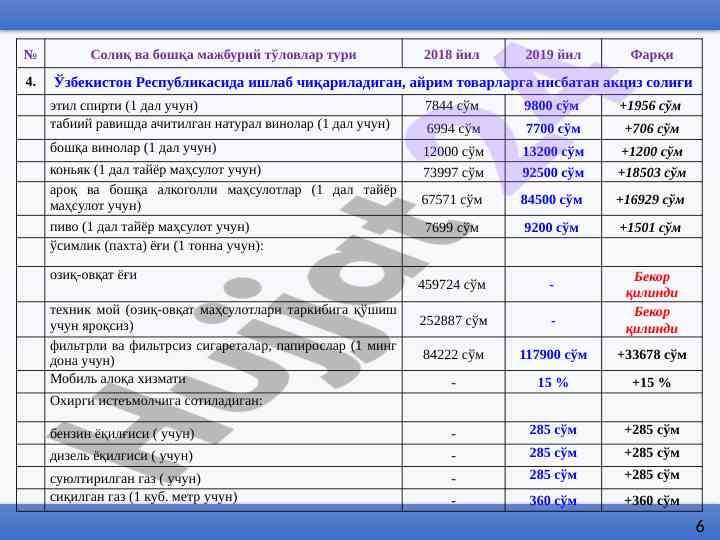Click the '7699 сўм' value

(x=452, y=228)
